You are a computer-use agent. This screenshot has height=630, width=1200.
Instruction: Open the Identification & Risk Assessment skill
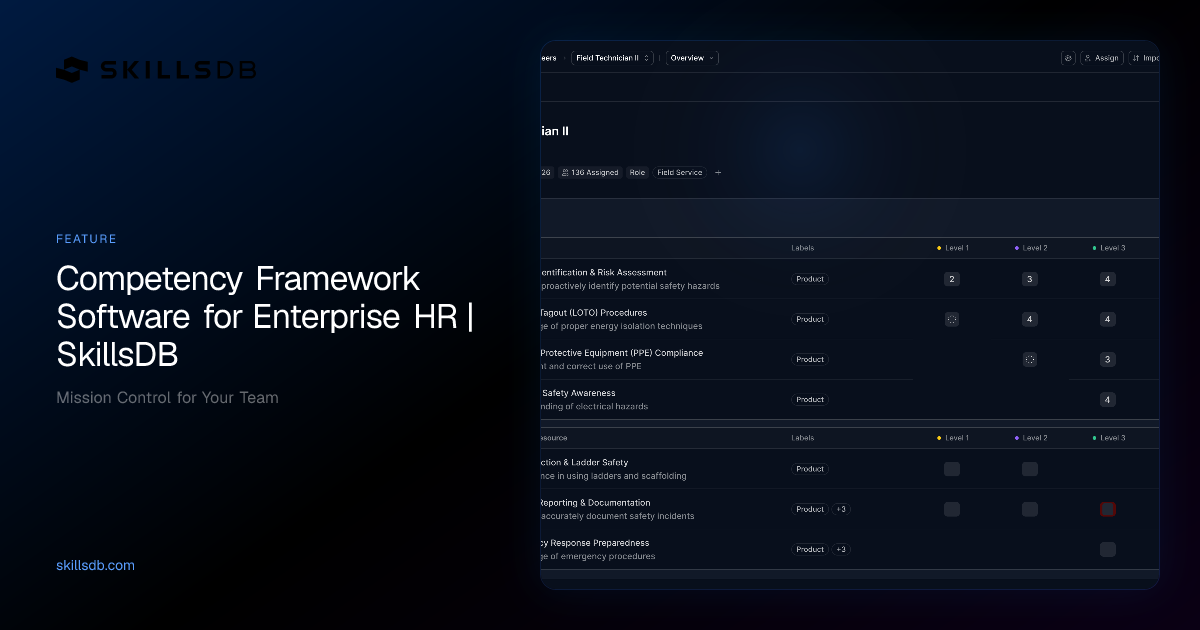coord(604,272)
